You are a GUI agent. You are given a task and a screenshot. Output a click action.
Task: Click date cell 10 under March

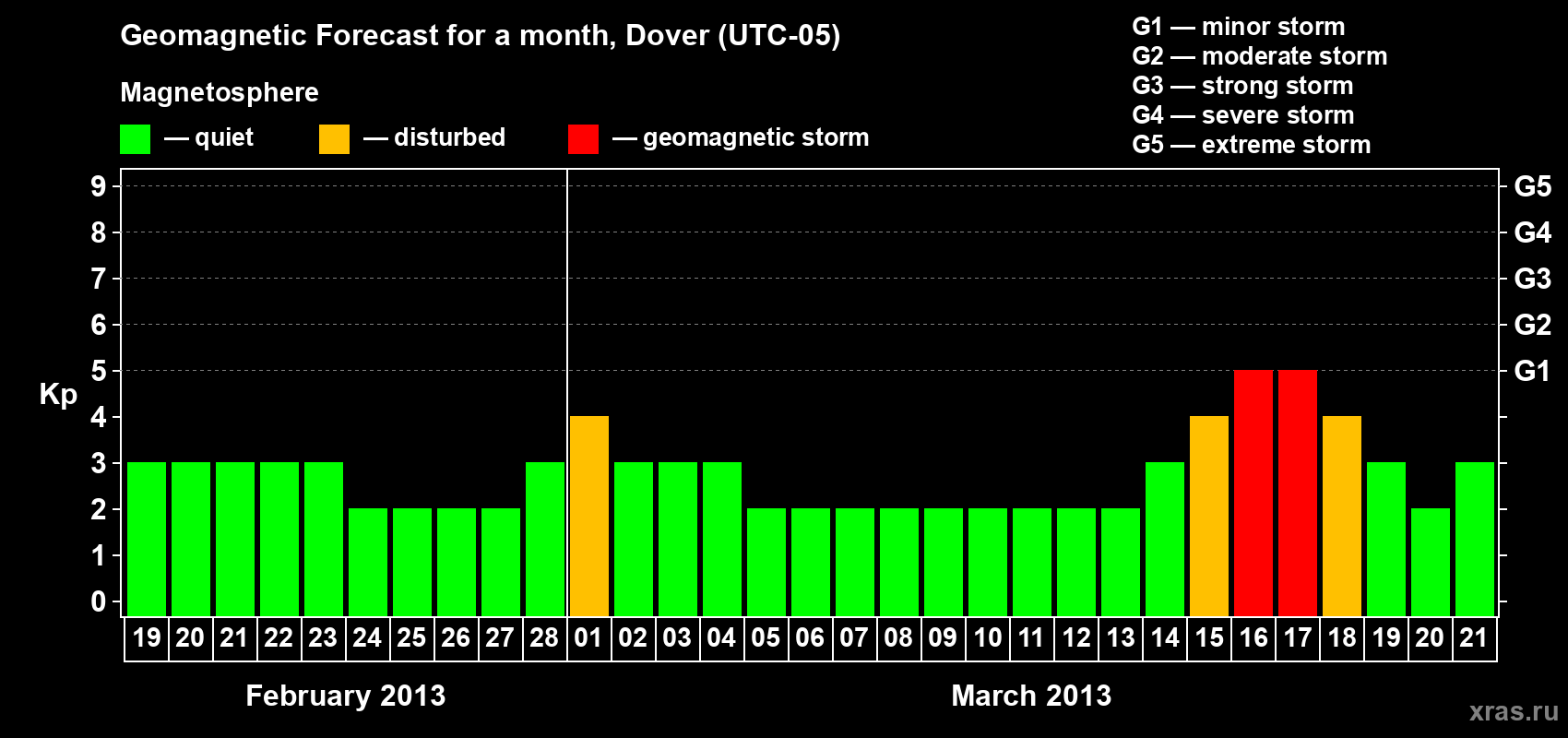[987, 638]
